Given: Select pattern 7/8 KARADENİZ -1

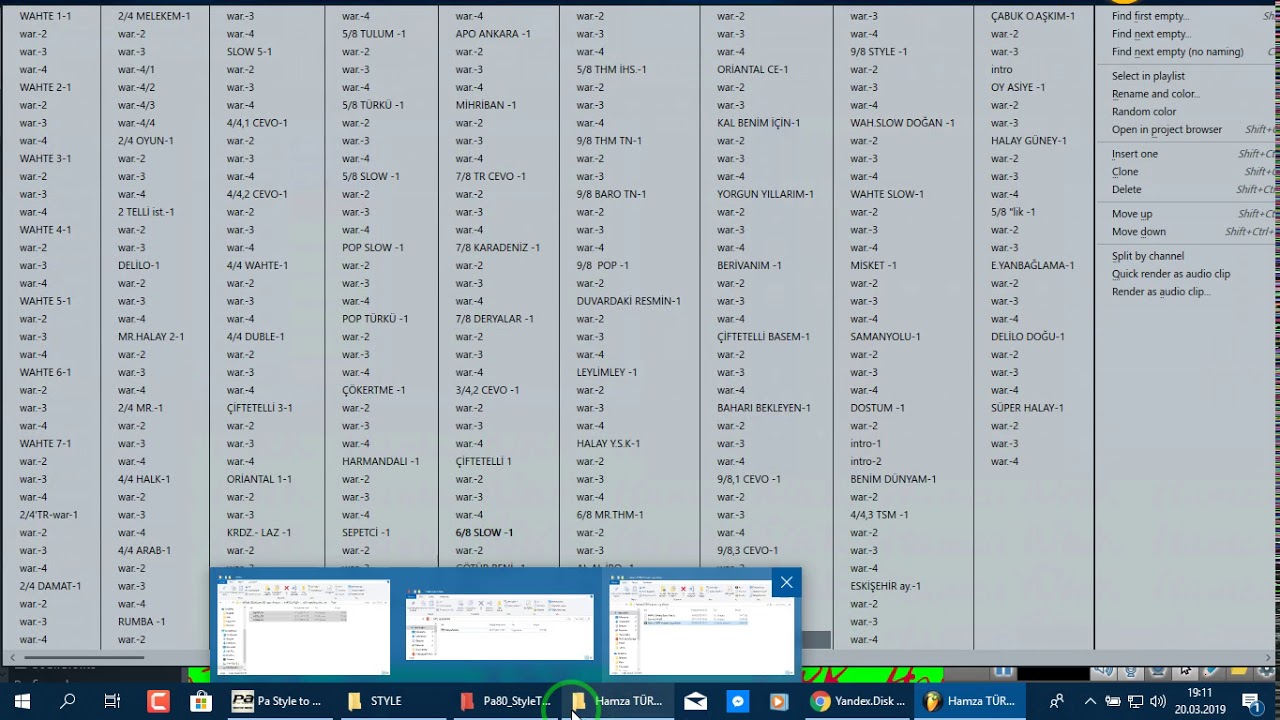Looking at the screenshot, I should (x=498, y=248).
